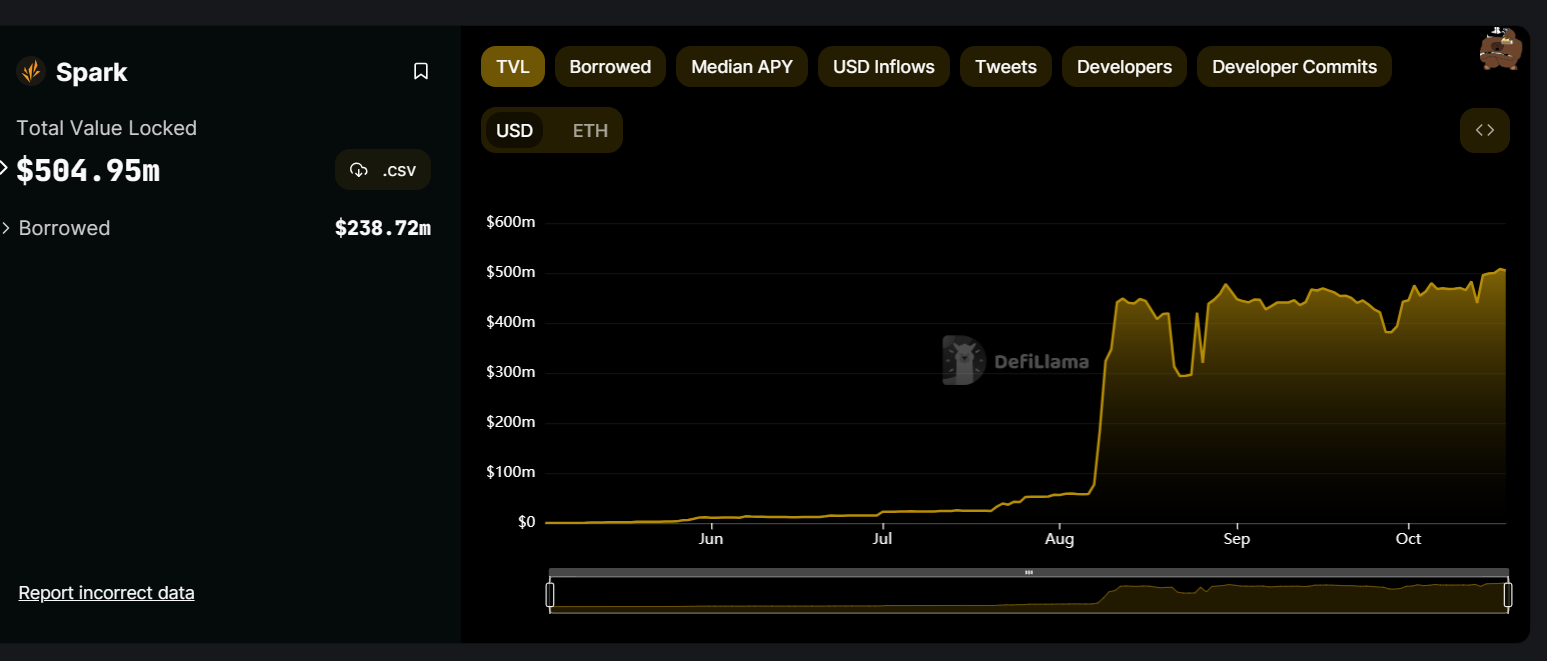Click the Jul label on chart axis

tap(882, 539)
